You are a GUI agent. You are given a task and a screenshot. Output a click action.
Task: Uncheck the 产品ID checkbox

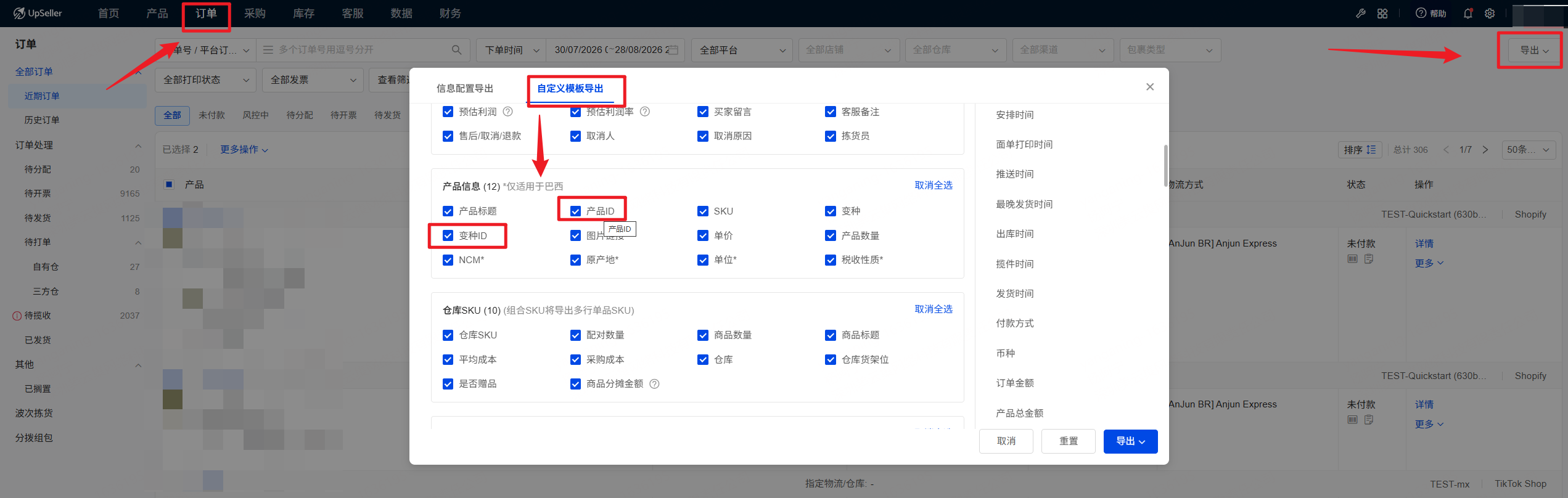pos(575,211)
